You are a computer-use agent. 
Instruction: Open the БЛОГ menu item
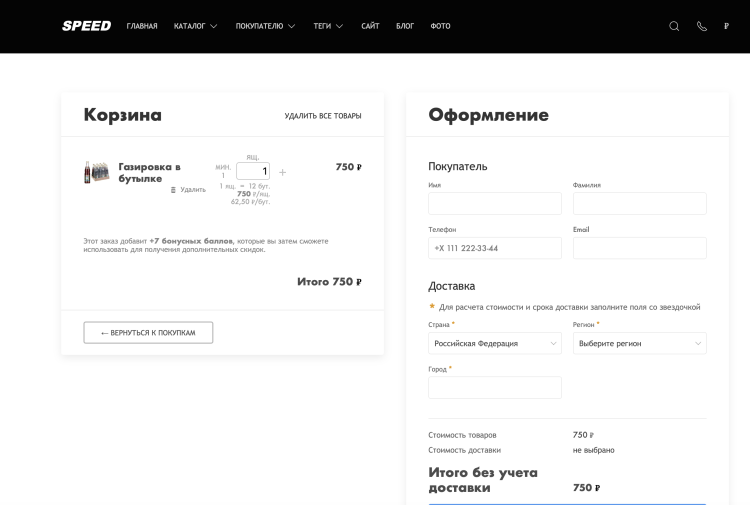click(x=405, y=26)
